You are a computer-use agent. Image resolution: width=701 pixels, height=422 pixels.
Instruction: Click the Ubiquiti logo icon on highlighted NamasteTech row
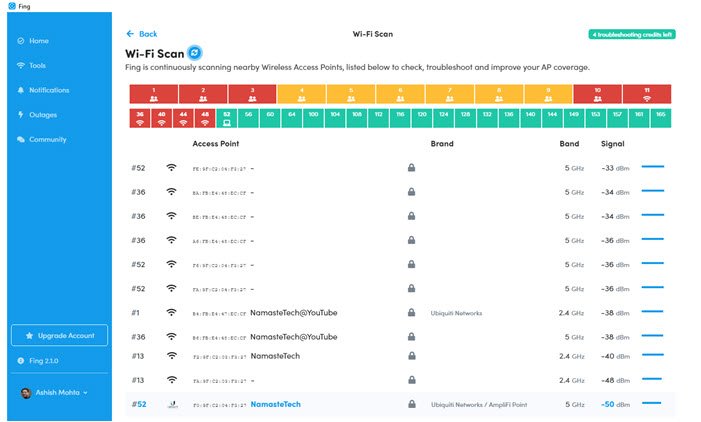coord(172,404)
